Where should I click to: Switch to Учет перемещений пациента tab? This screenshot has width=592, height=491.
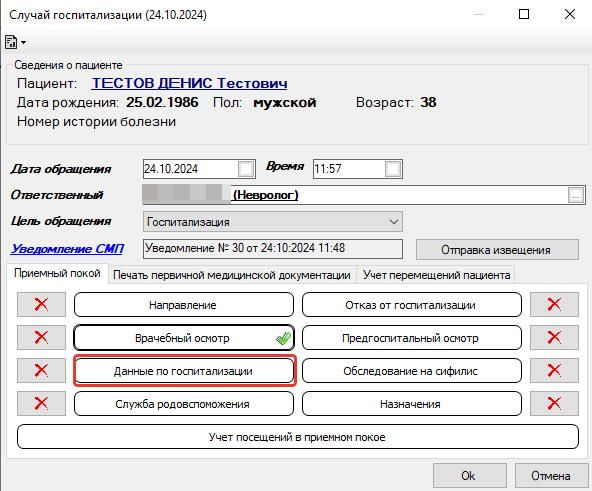coord(436,275)
